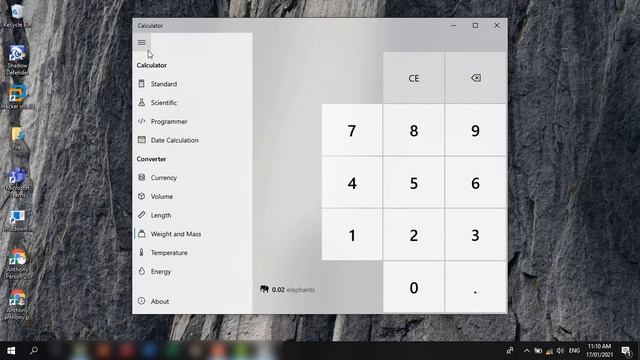The height and width of the screenshot is (360, 640).
Task: Tap the number 2 key
Action: (x=413, y=235)
